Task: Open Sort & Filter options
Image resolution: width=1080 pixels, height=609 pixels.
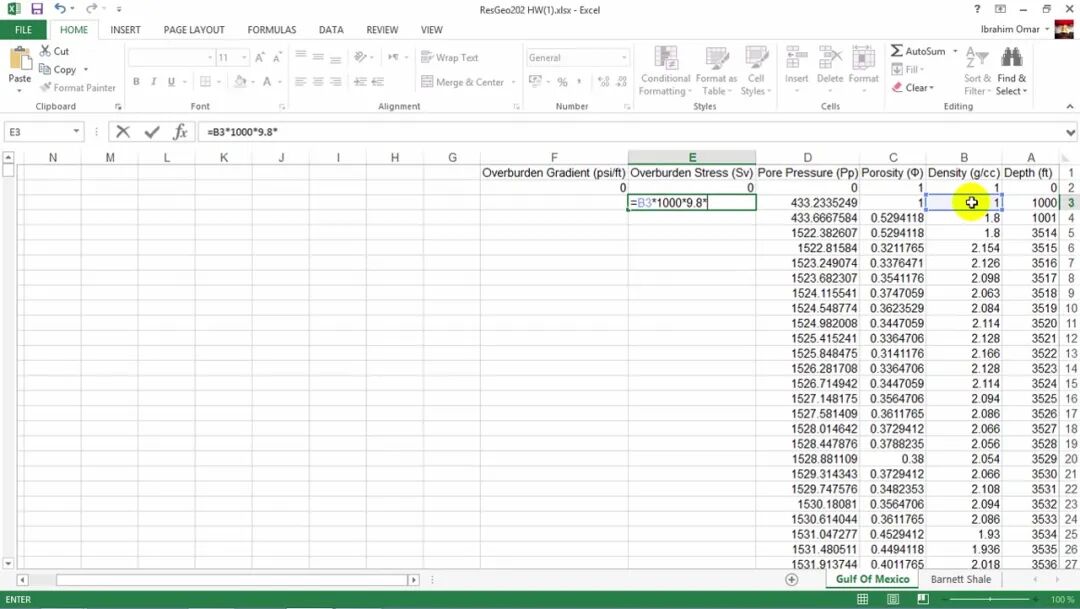Action: coord(977,71)
